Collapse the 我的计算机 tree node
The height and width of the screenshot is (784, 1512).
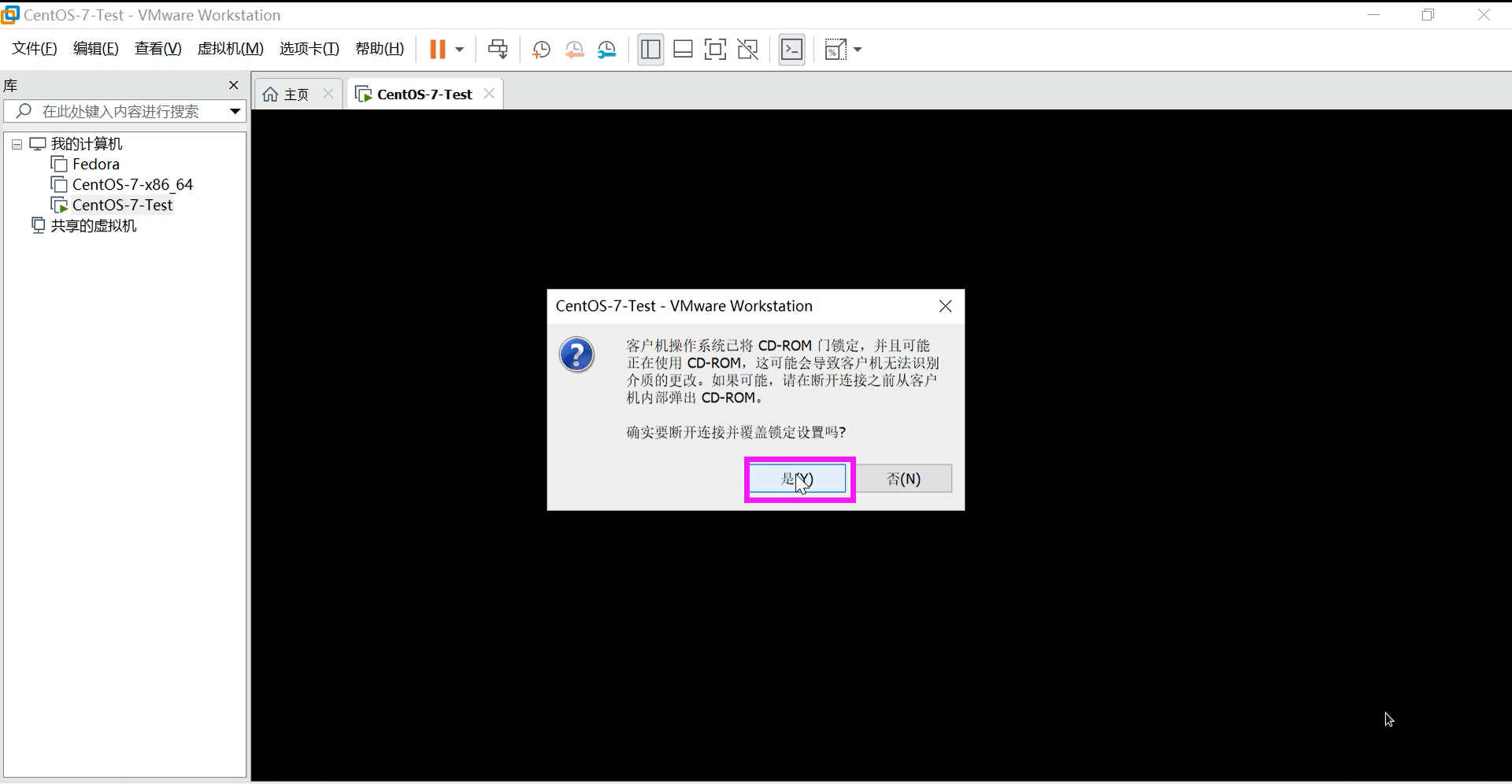17,144
